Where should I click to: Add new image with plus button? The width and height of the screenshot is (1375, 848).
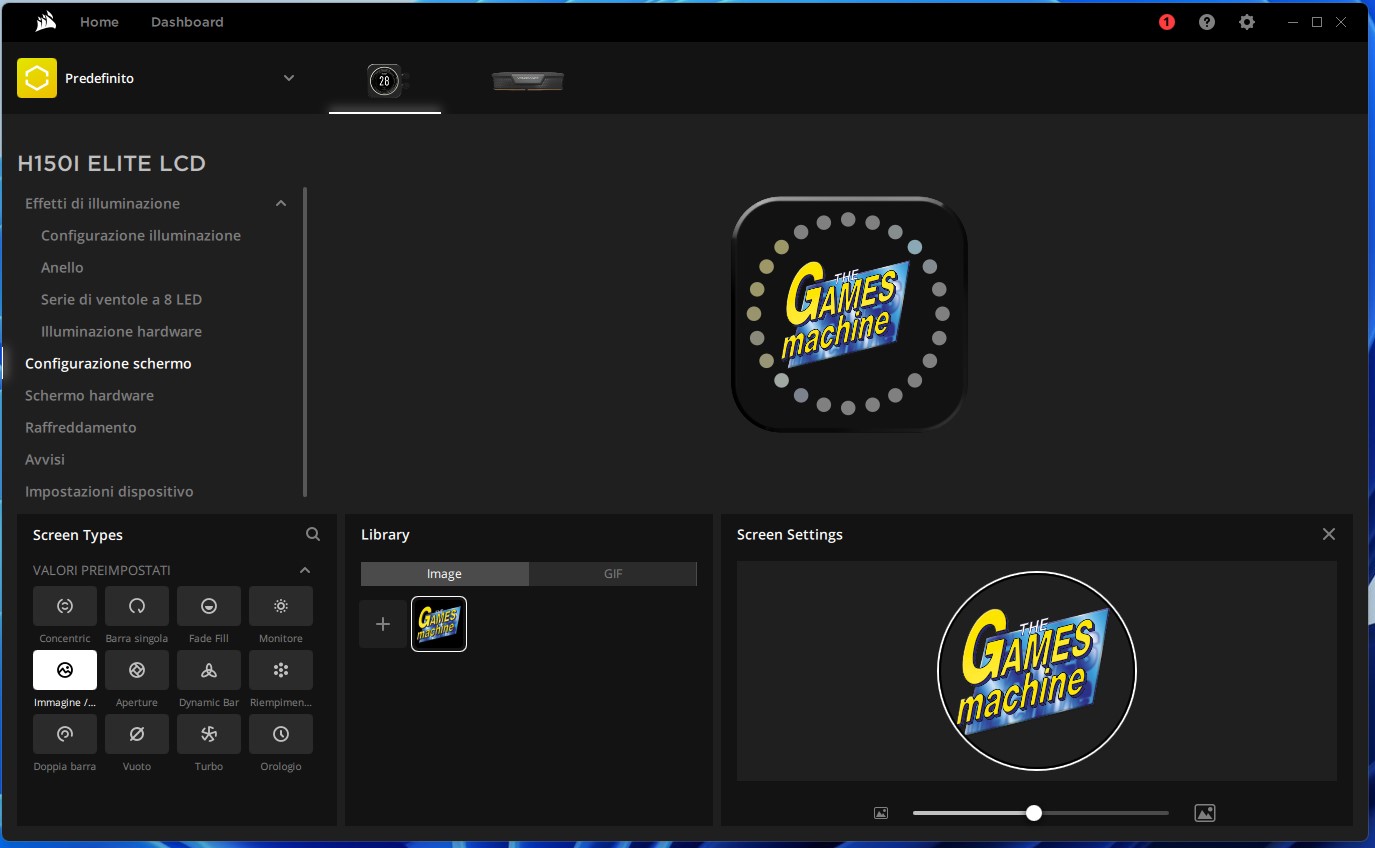[383, 624]
